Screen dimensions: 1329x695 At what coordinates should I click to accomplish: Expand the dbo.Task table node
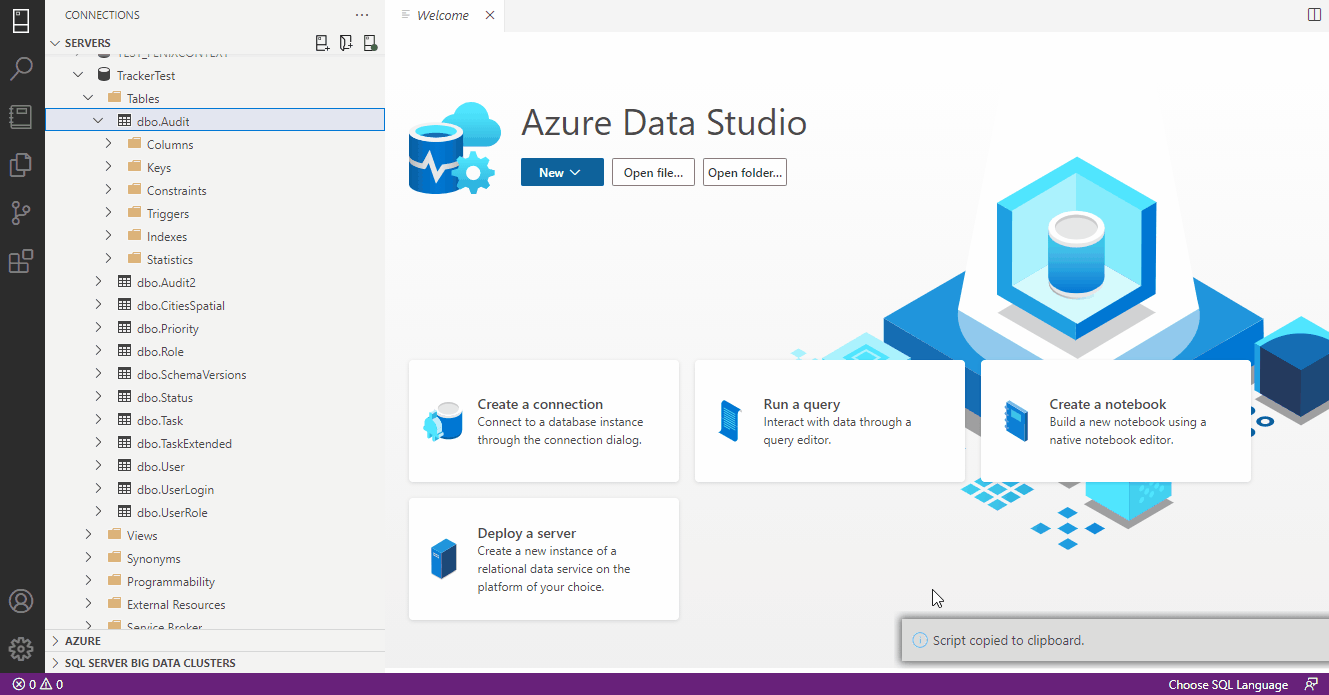98,420
